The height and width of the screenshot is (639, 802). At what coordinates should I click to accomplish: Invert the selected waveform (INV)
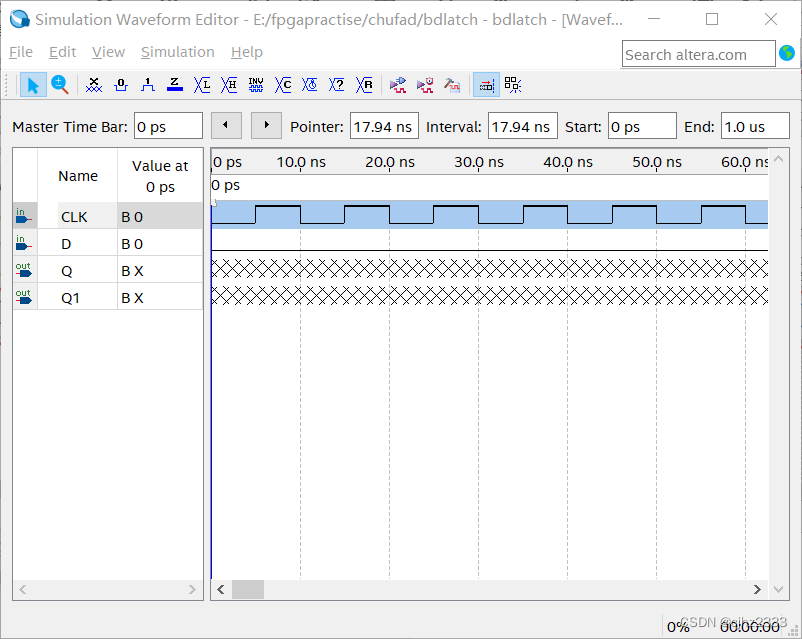[x=256, y=85]
